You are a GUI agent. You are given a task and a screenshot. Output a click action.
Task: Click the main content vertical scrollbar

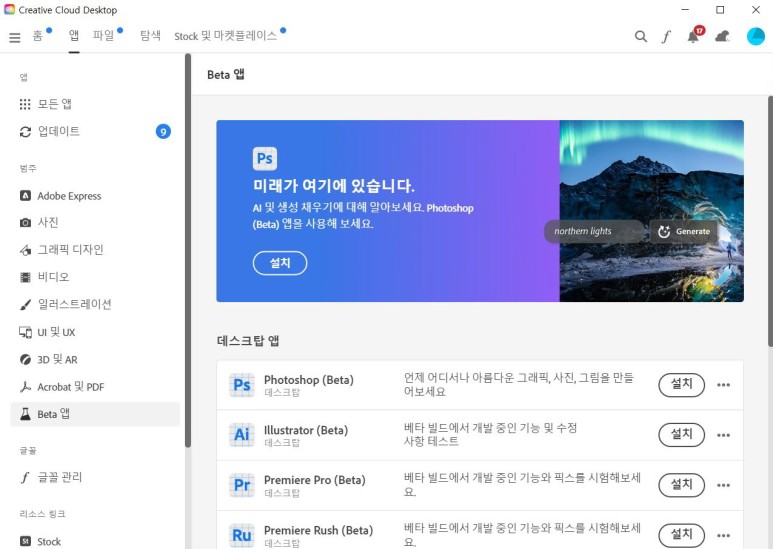click(x=770, y=221)
